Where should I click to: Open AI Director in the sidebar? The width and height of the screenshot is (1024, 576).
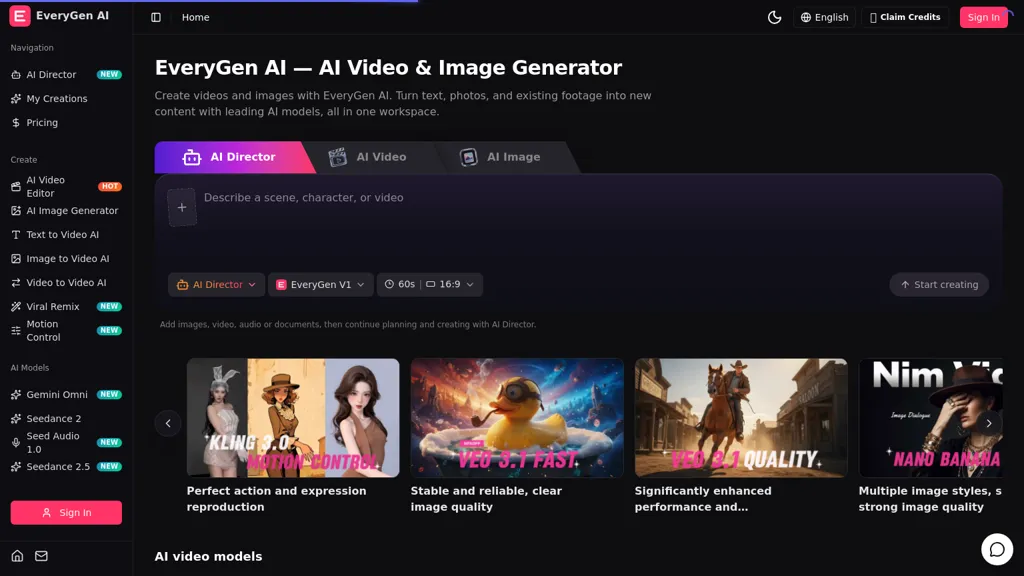(66, 74)
